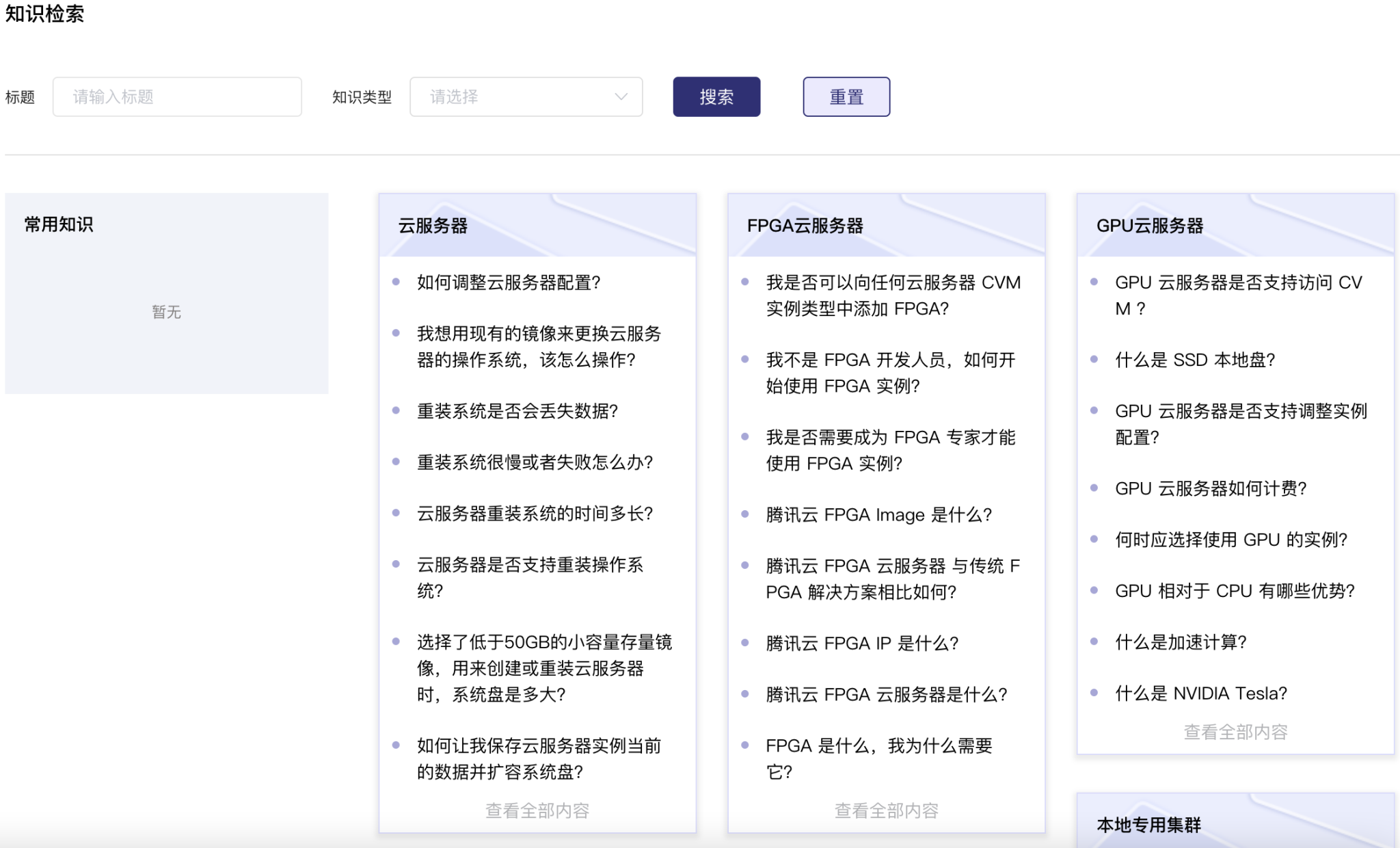Open 何时应选择使用 GPU 的实例? question
Image resolution: width=1400 pixels, height=848 pixels.
(1231, 540)
